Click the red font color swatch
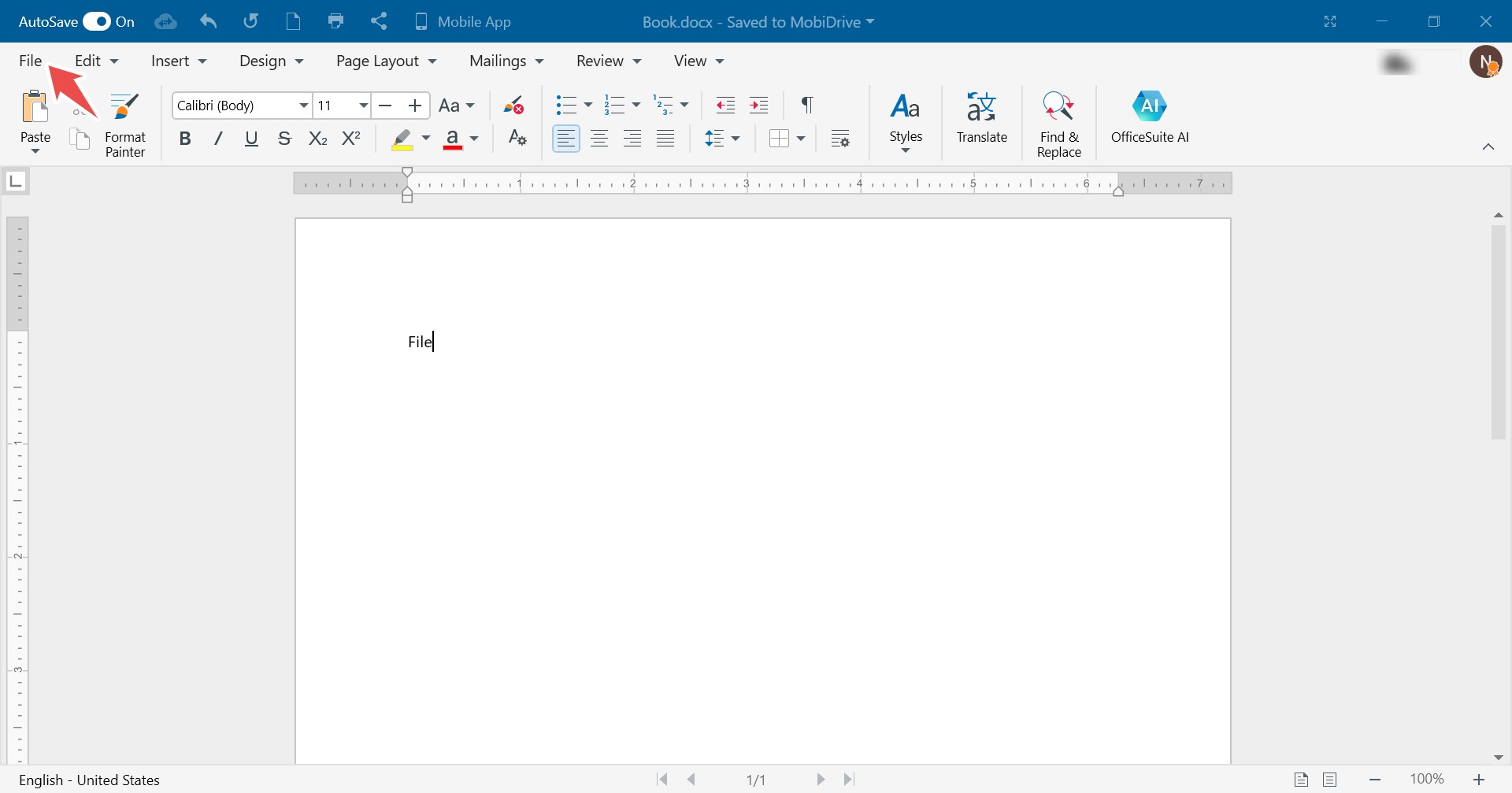The width and height of the screenshot is (1512, 793). [453, 140]
